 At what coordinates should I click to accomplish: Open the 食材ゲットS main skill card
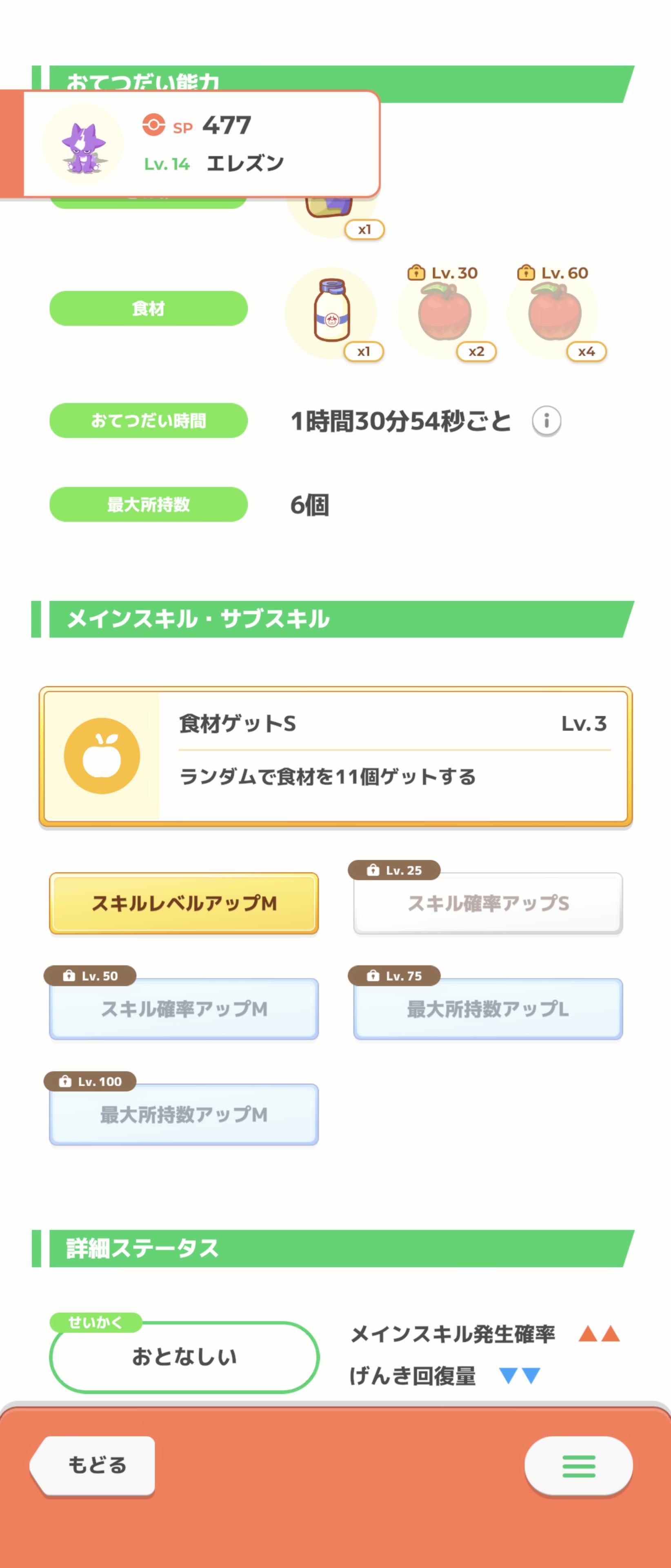(x=392, y=756)
